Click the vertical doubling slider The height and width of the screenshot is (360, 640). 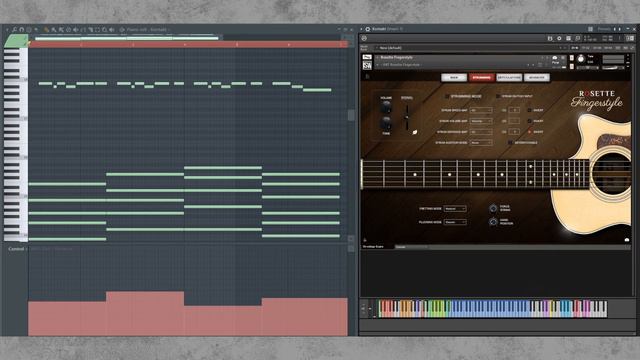tap(407, 118)
